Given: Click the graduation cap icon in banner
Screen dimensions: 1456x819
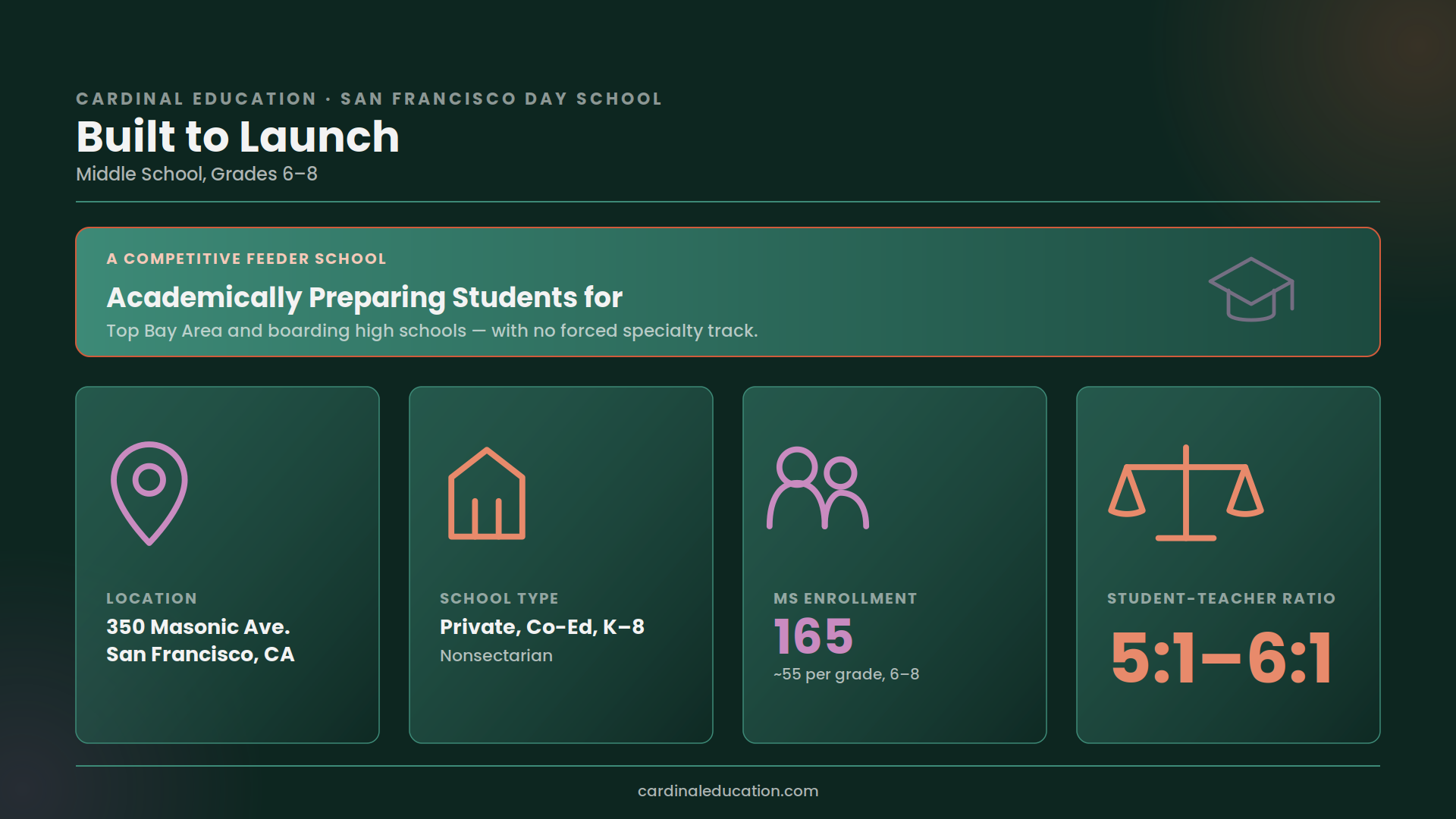Looking at the screenshot, I should point(1251,289).
